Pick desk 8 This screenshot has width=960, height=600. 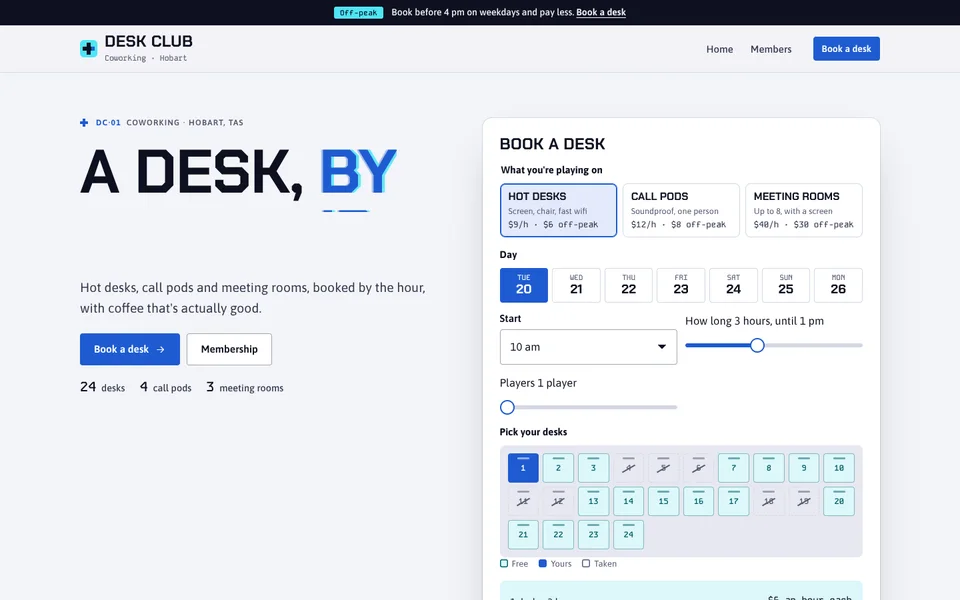[768, 468]
